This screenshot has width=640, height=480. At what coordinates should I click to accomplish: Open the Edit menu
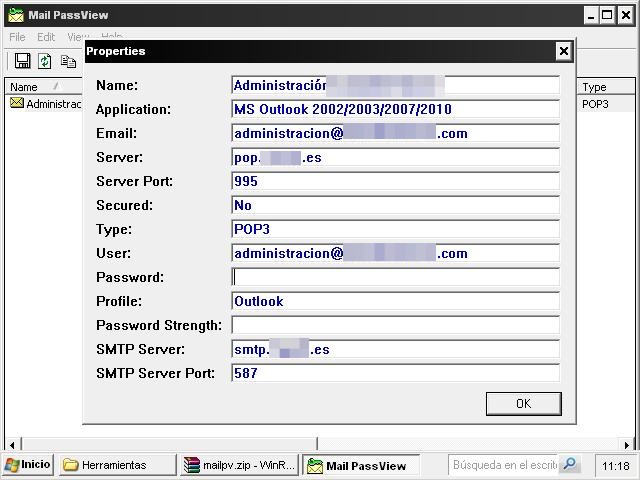(46, 37)
